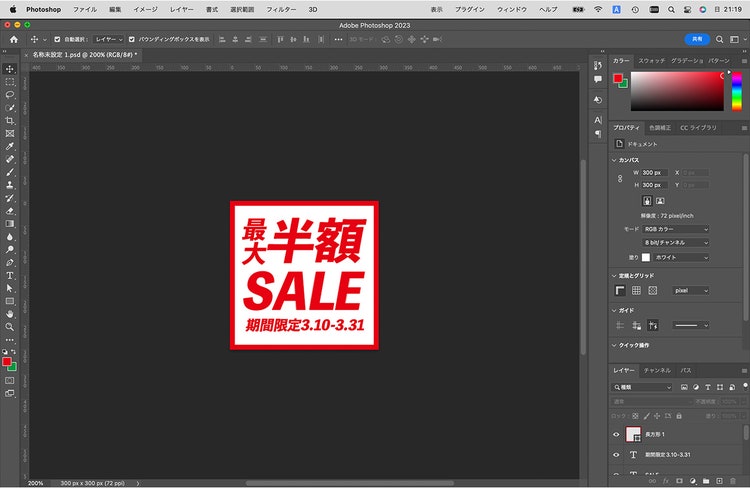The image size is (750, 488).
Task: Select the Rectangle shape tool
Action: tap(10, 301)
